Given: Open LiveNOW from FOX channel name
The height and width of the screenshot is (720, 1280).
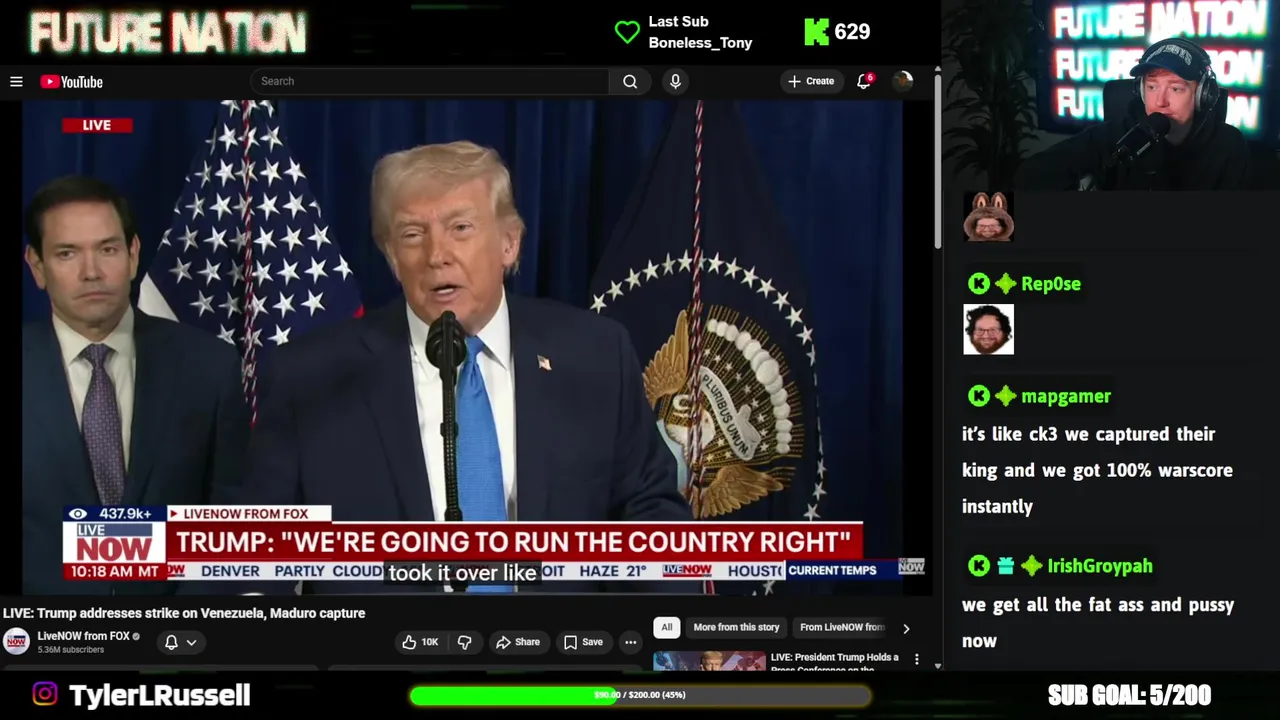Looking at the screenshot, I should point(84,636).
